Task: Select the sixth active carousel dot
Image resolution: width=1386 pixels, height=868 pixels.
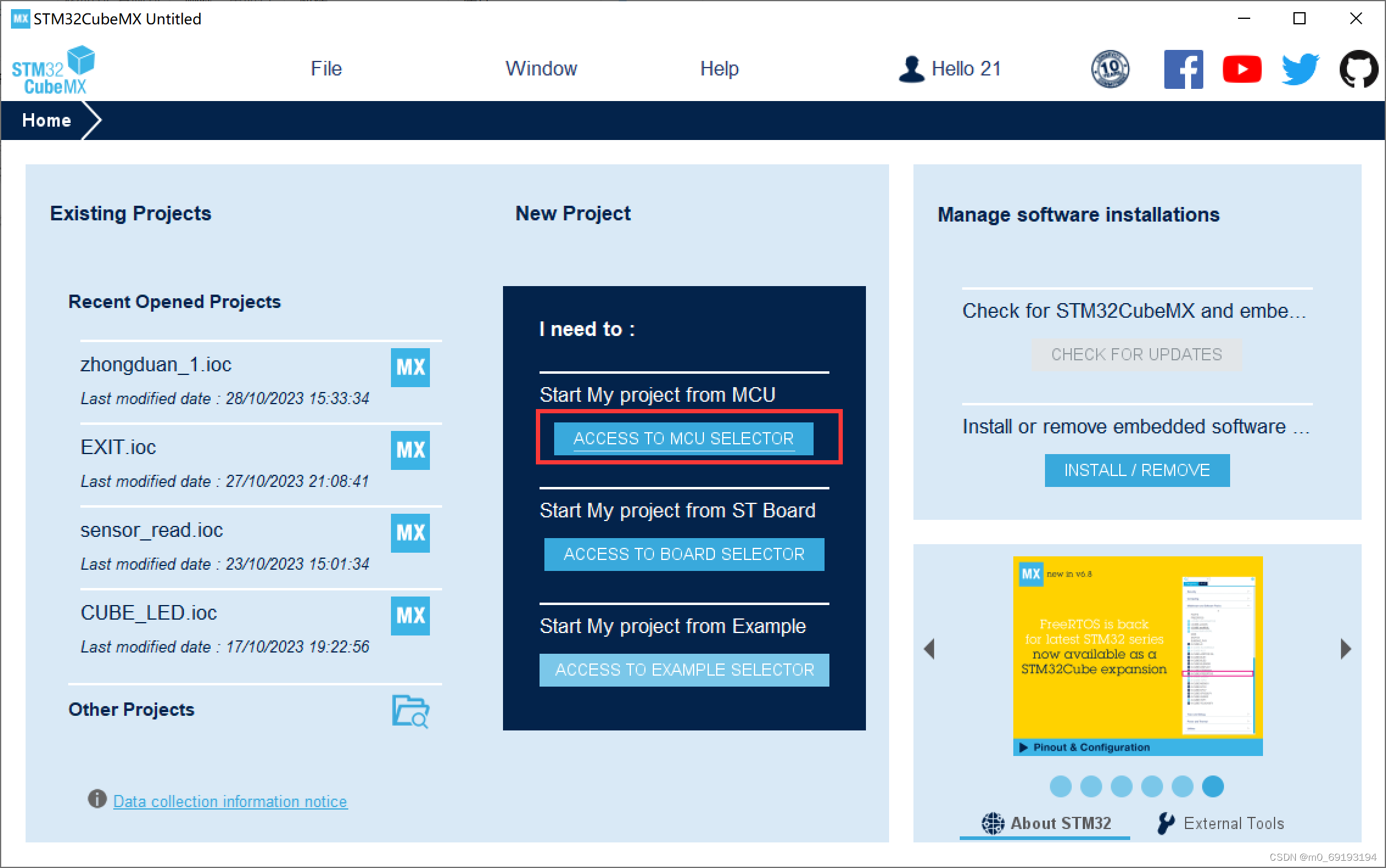Action: point(1212,786)
